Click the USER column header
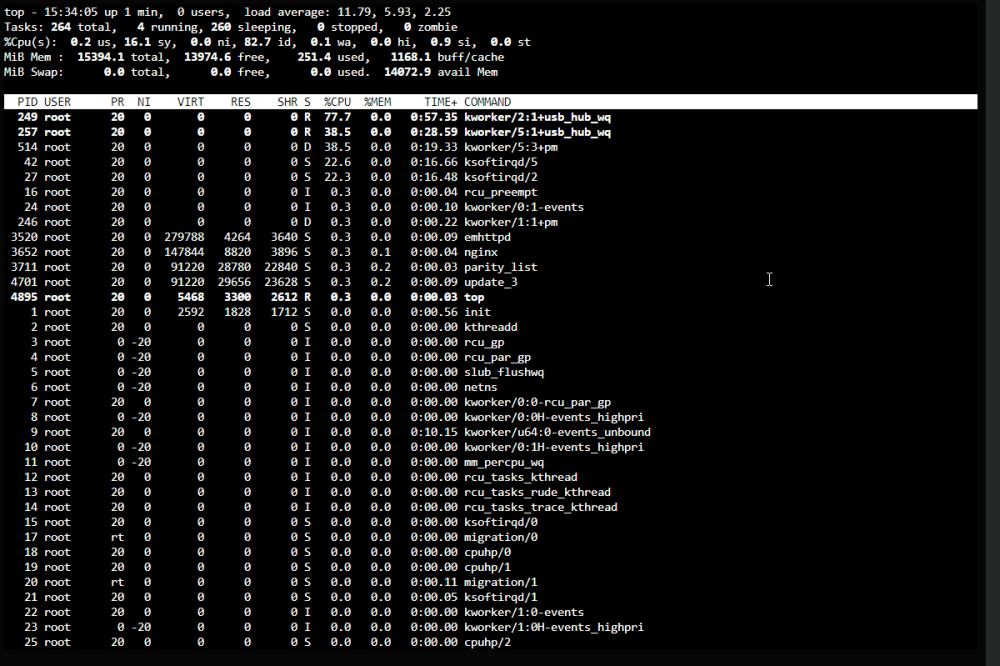Image resolution: width=1000 pixels, height=666 pixels. [x=57, y=102]
